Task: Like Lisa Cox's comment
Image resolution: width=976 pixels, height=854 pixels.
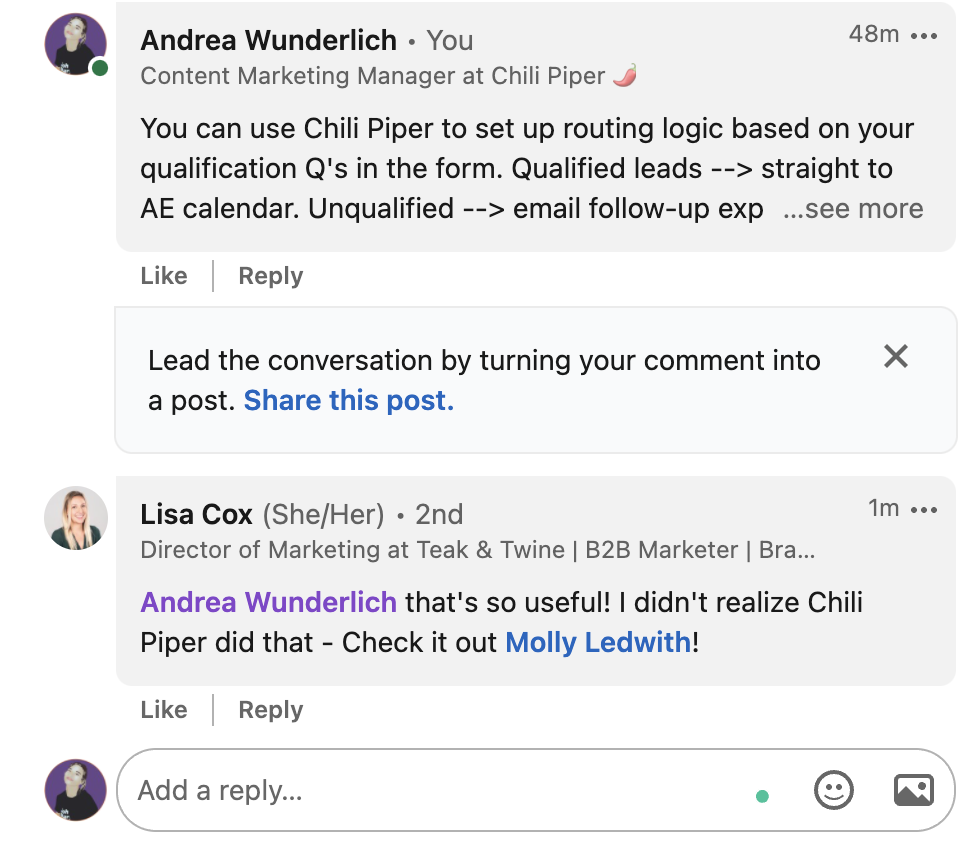Action: pos(164,710)
